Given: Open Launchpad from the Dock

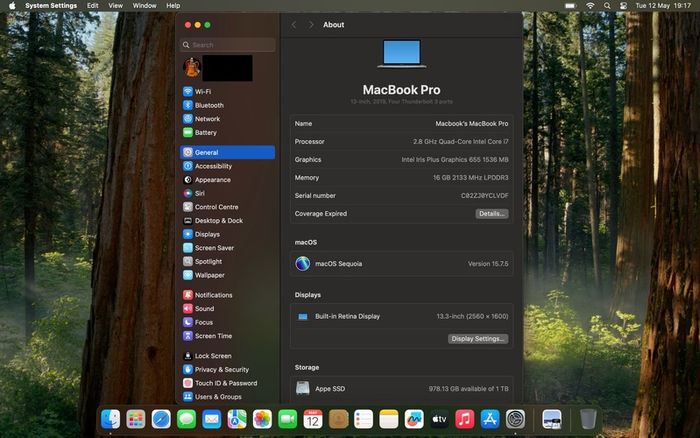Looking at the screenshot, I should (136, 419).
